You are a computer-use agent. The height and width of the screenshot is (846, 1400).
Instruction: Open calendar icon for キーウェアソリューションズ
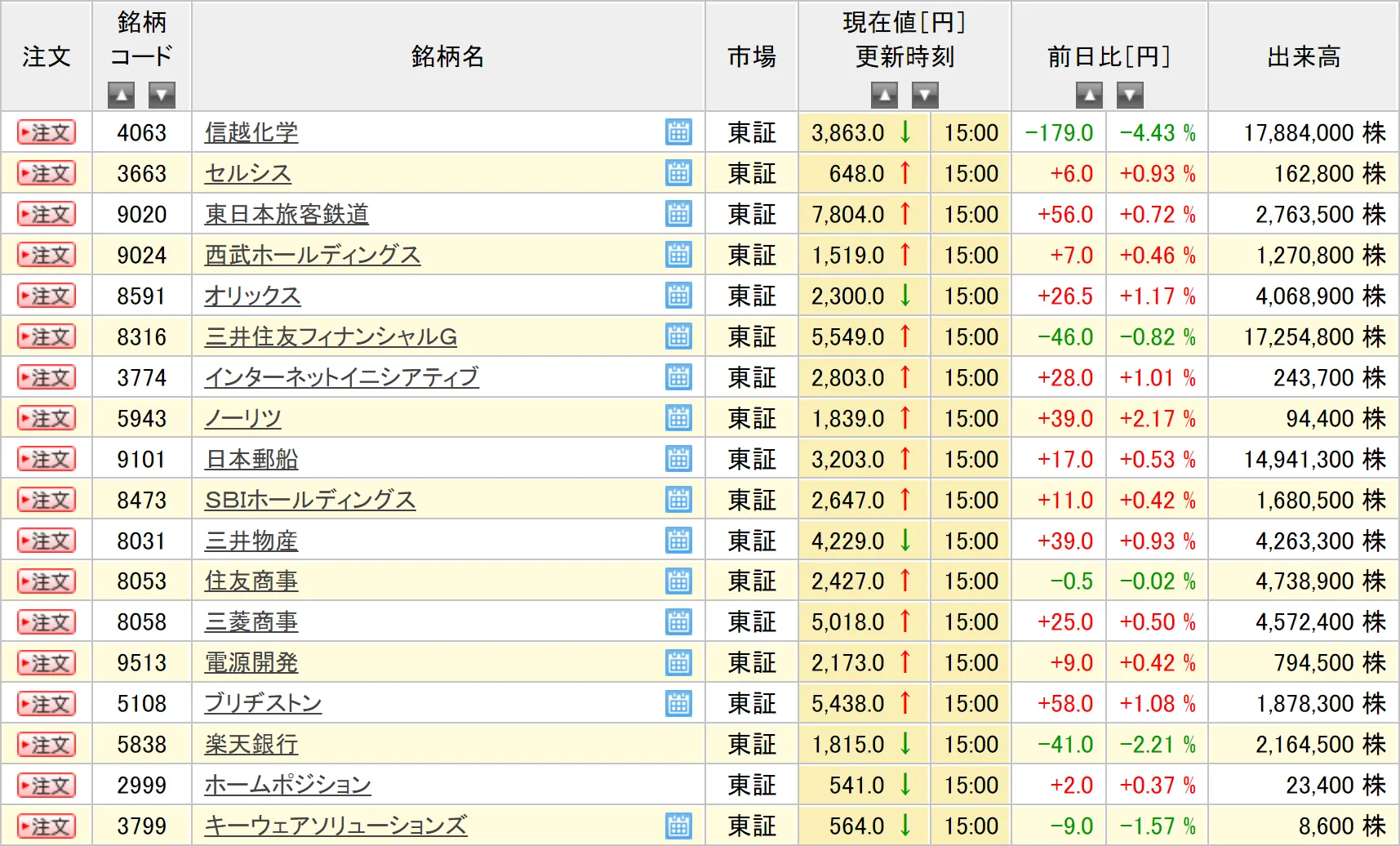tap(678, 826)
